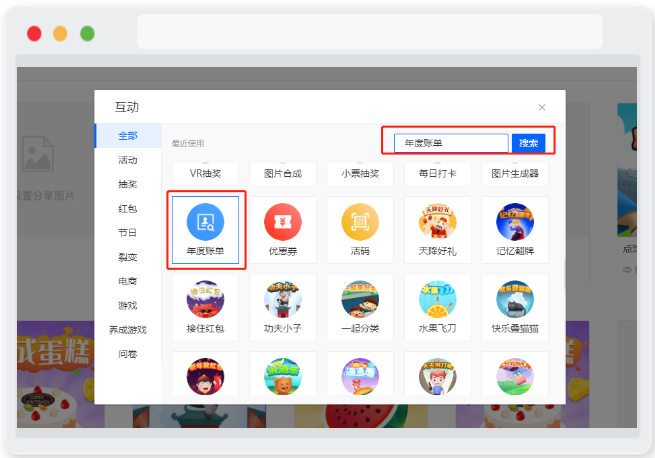Click the red window close dot

tap(34, 33)
